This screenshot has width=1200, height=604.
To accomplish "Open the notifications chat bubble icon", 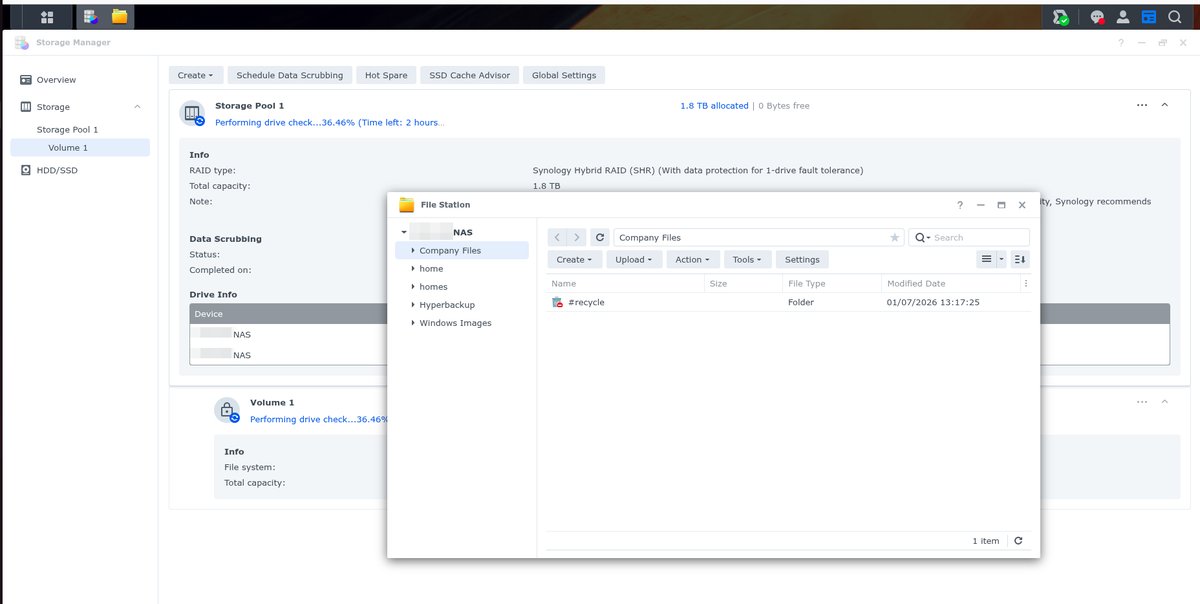I will (1097, 17).
